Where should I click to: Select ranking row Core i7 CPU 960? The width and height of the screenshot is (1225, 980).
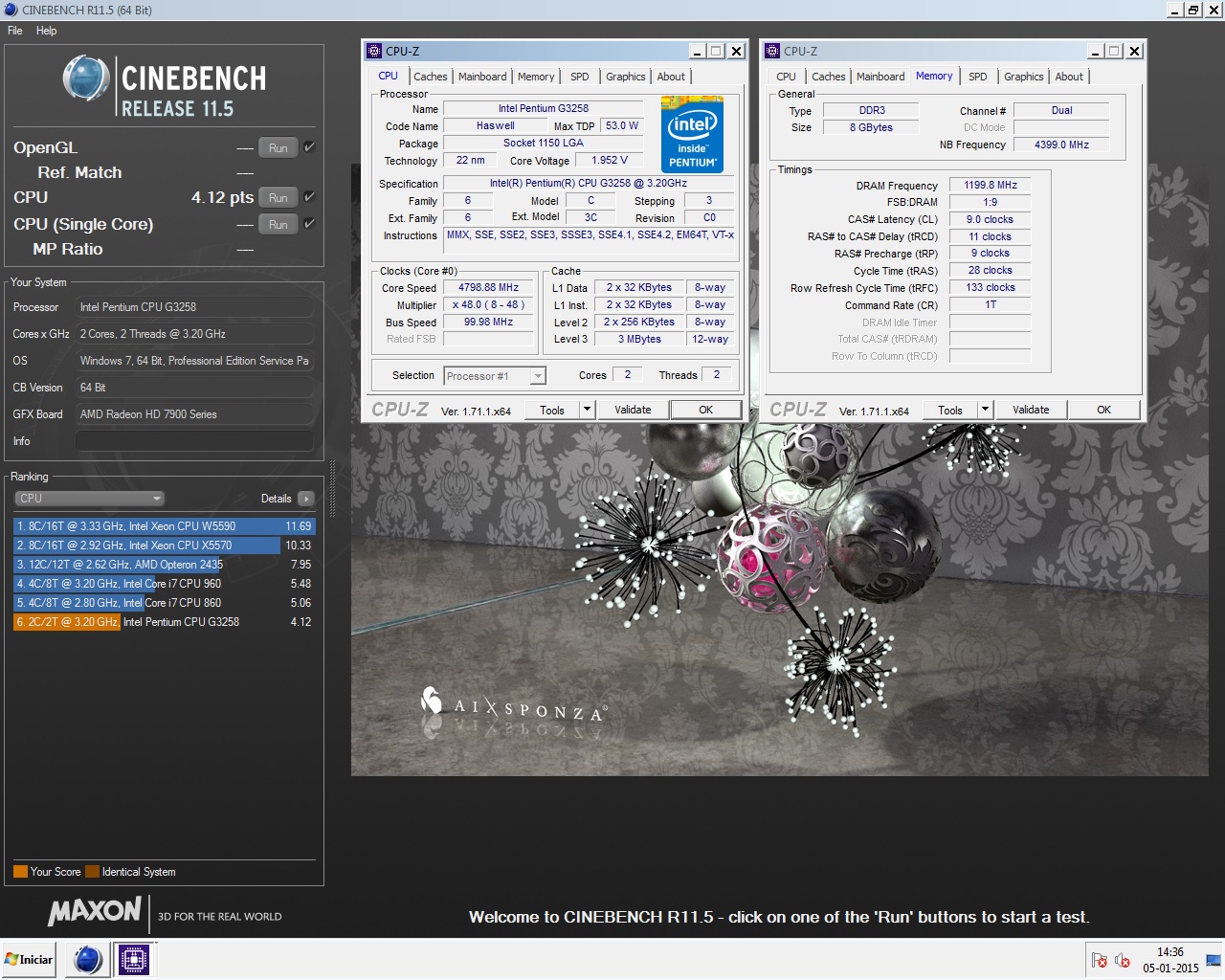164,584
